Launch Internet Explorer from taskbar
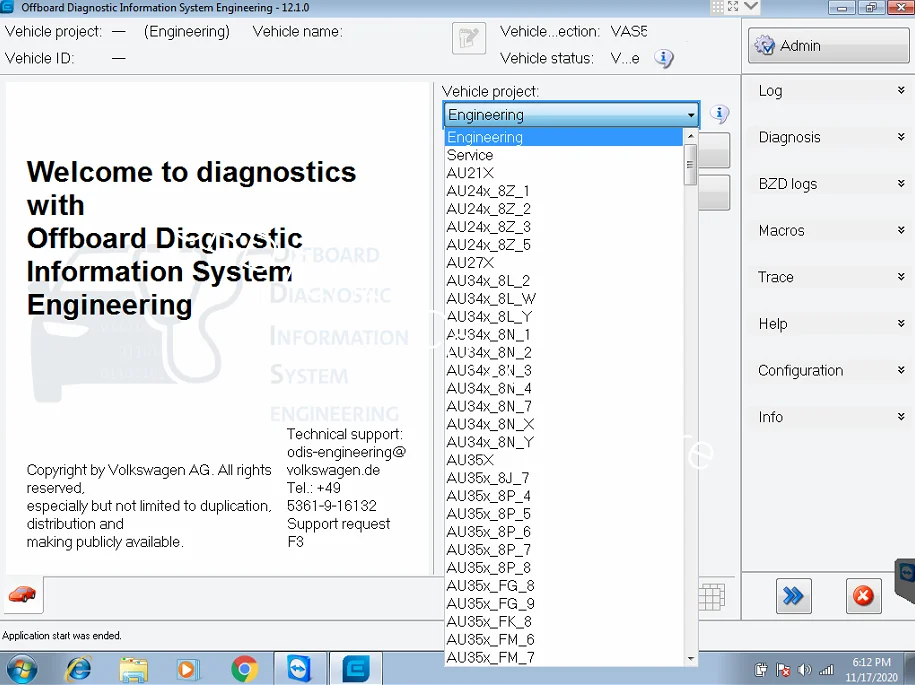Viewport: 915px width, 685px height. [x=78, y=669]
